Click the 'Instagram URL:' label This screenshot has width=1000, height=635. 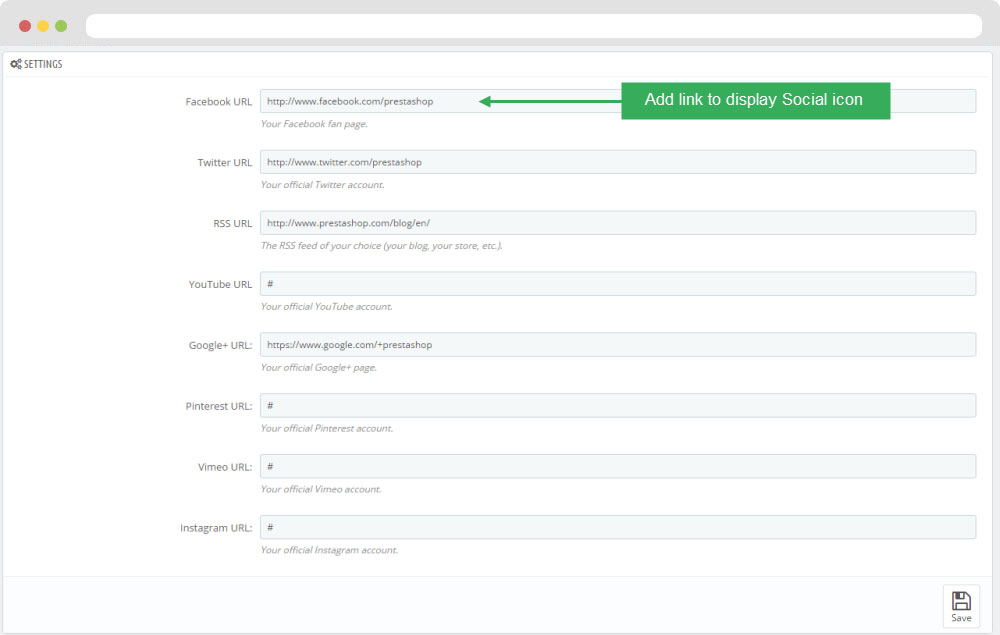tap(216, 528)
